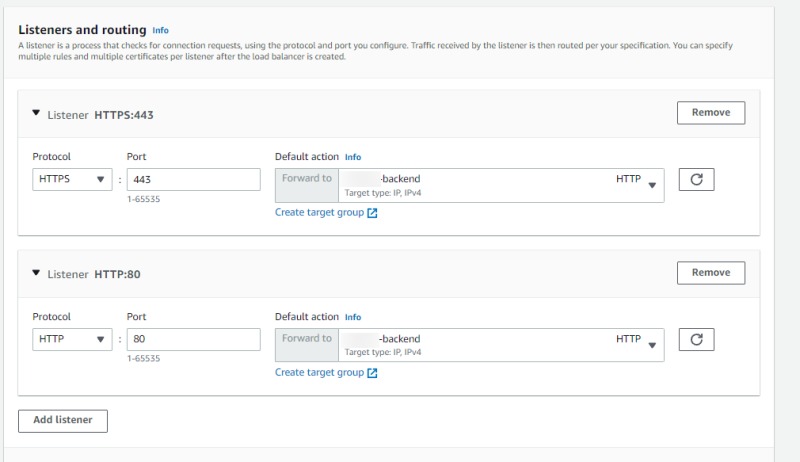Open Create target group link under HTTP:80 listener
Screen dimensions: 800x462
(319, 373)
